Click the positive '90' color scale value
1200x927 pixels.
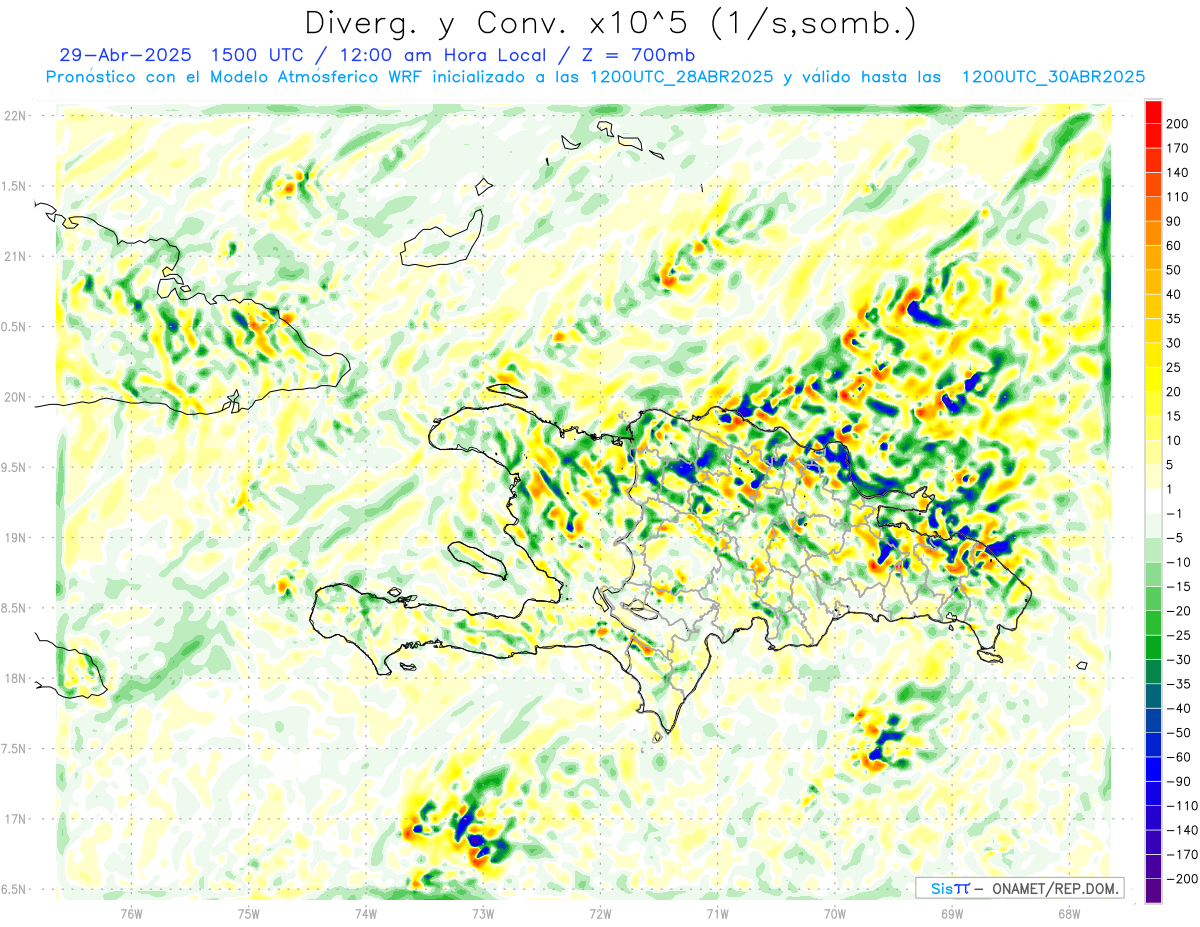[1176, 221]
